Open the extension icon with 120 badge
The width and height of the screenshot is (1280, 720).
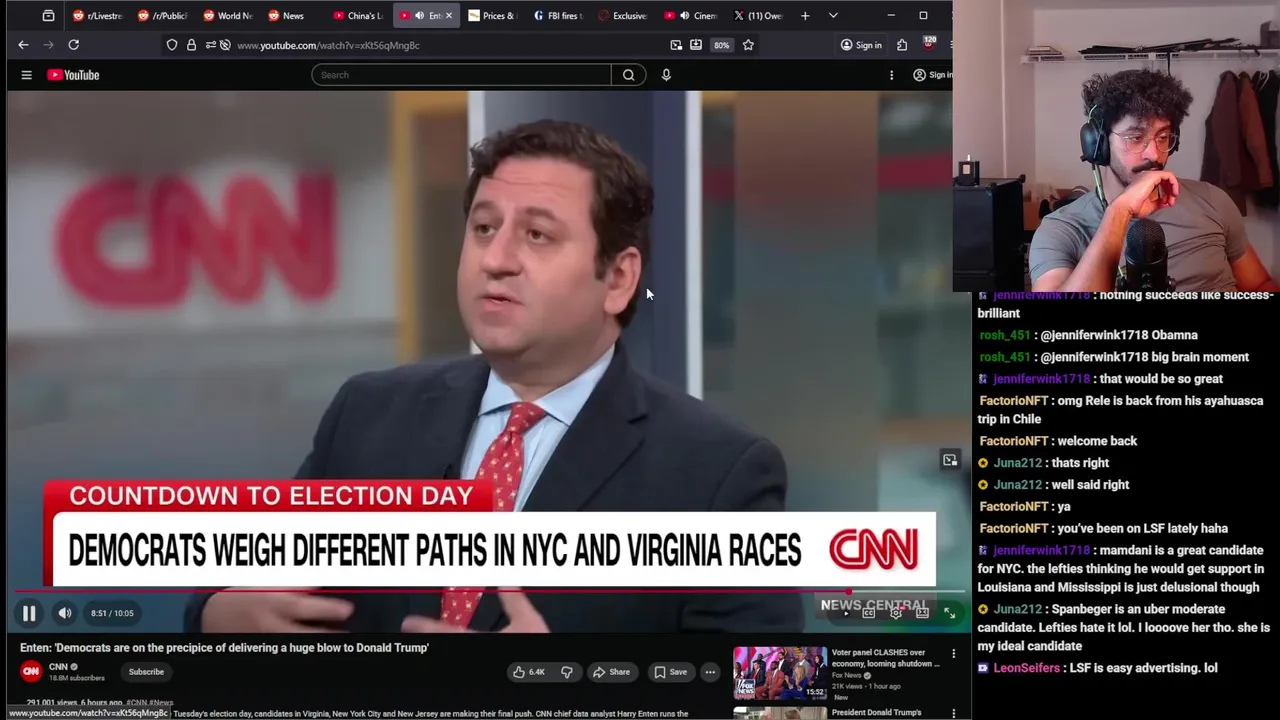tap(929, 44)
